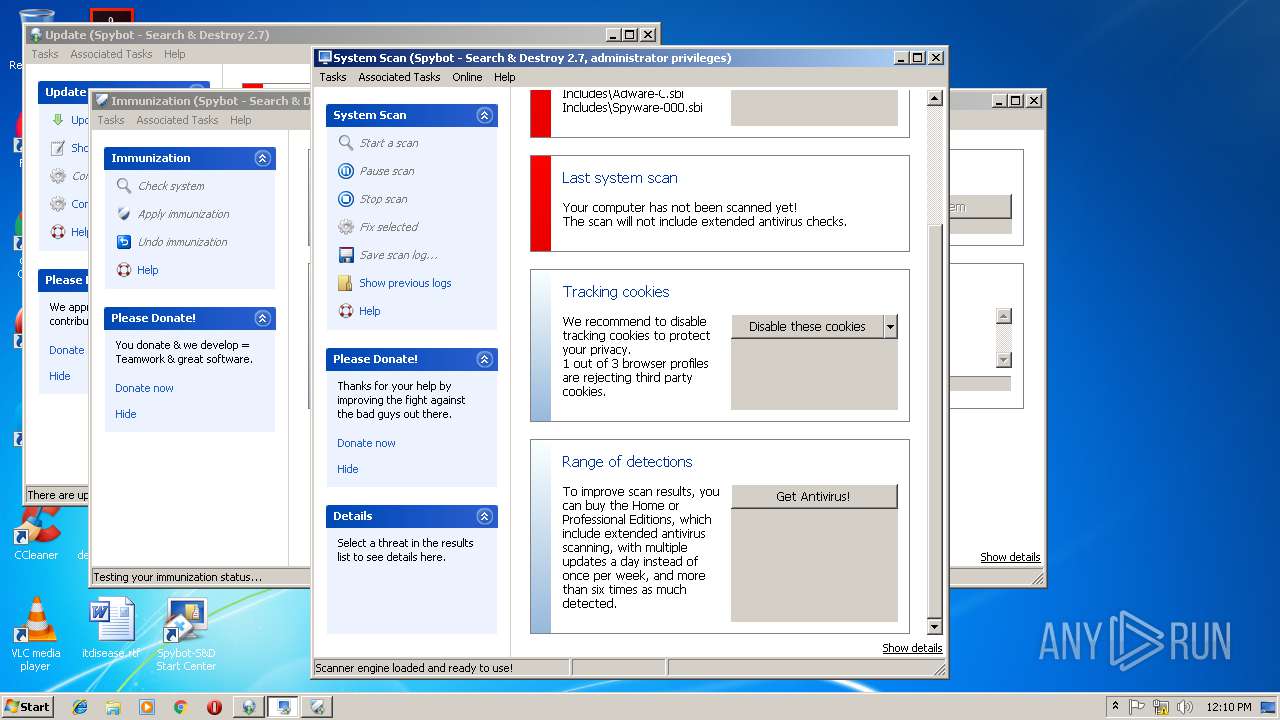Click Start button
The width and height of the screenshot is (1280, 720).
pyautogui.click(x=28, y=706)
